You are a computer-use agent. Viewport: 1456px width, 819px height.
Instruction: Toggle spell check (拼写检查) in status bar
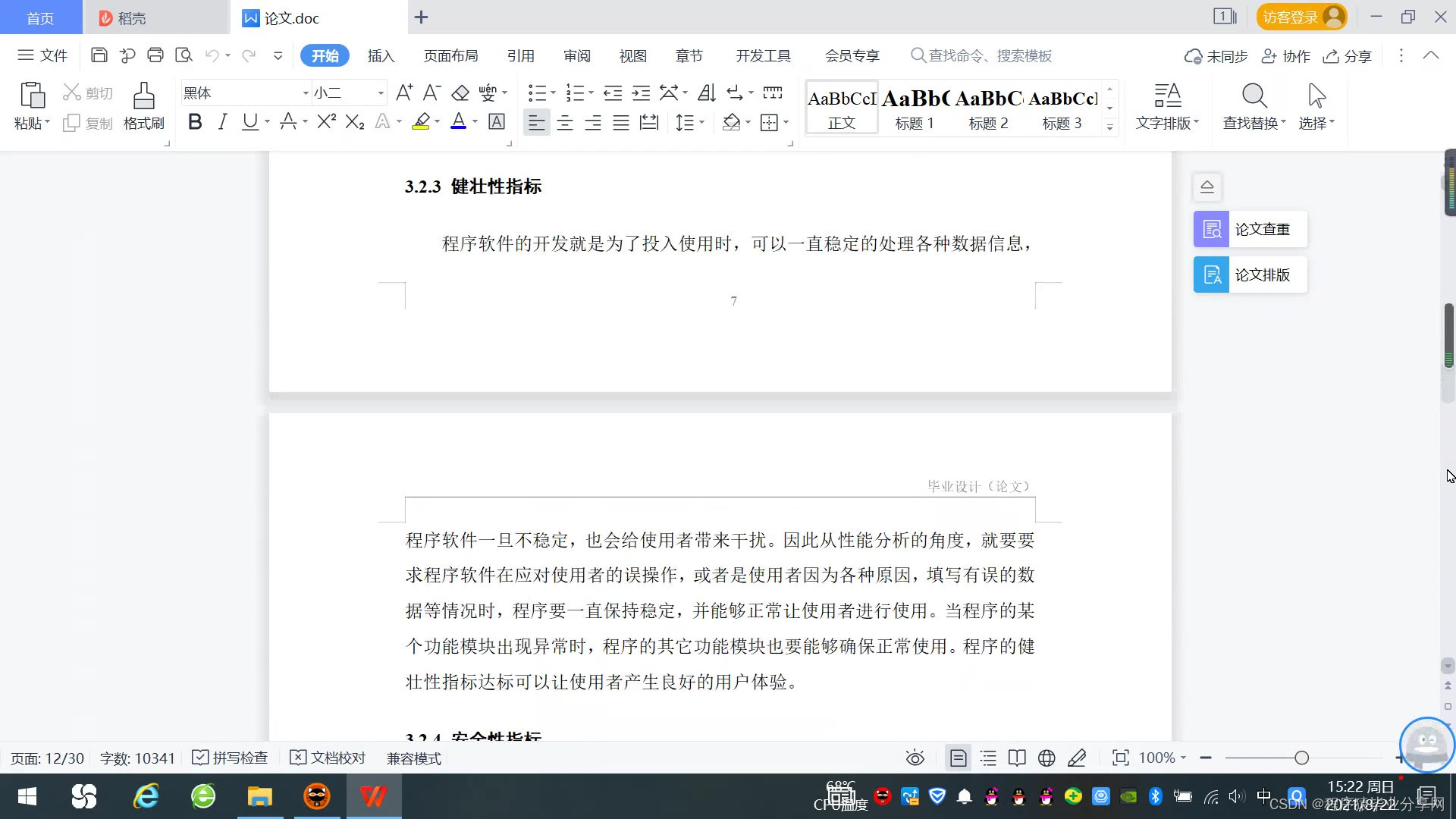[231, 758]
